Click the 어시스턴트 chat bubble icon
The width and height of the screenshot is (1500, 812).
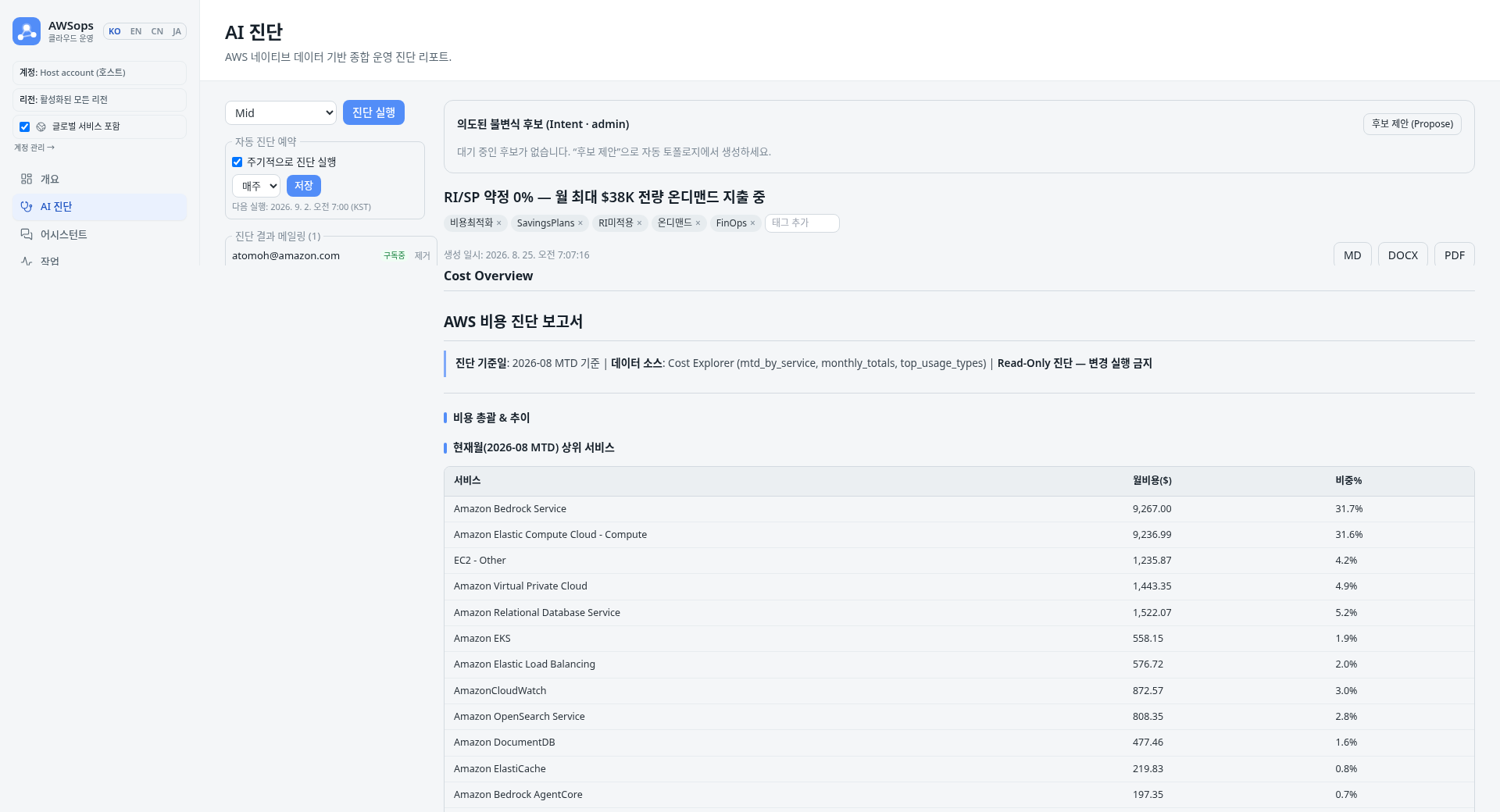click(27, 234)
